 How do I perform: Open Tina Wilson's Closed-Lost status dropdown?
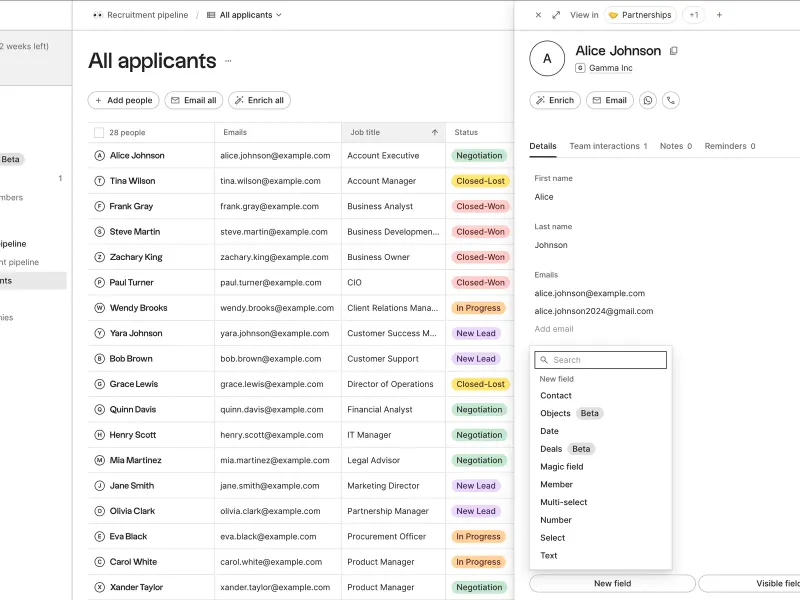pos(480,181)
